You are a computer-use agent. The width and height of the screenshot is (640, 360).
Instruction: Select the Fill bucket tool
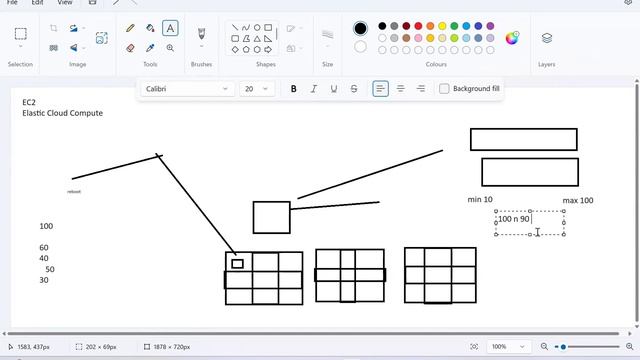[150, 28]
